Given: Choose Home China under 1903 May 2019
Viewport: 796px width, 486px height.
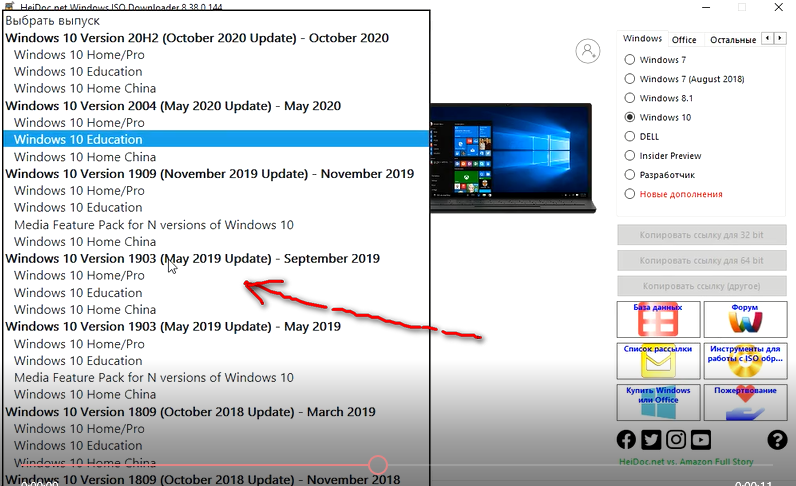Looking at the screenshot, I should 216,395.
